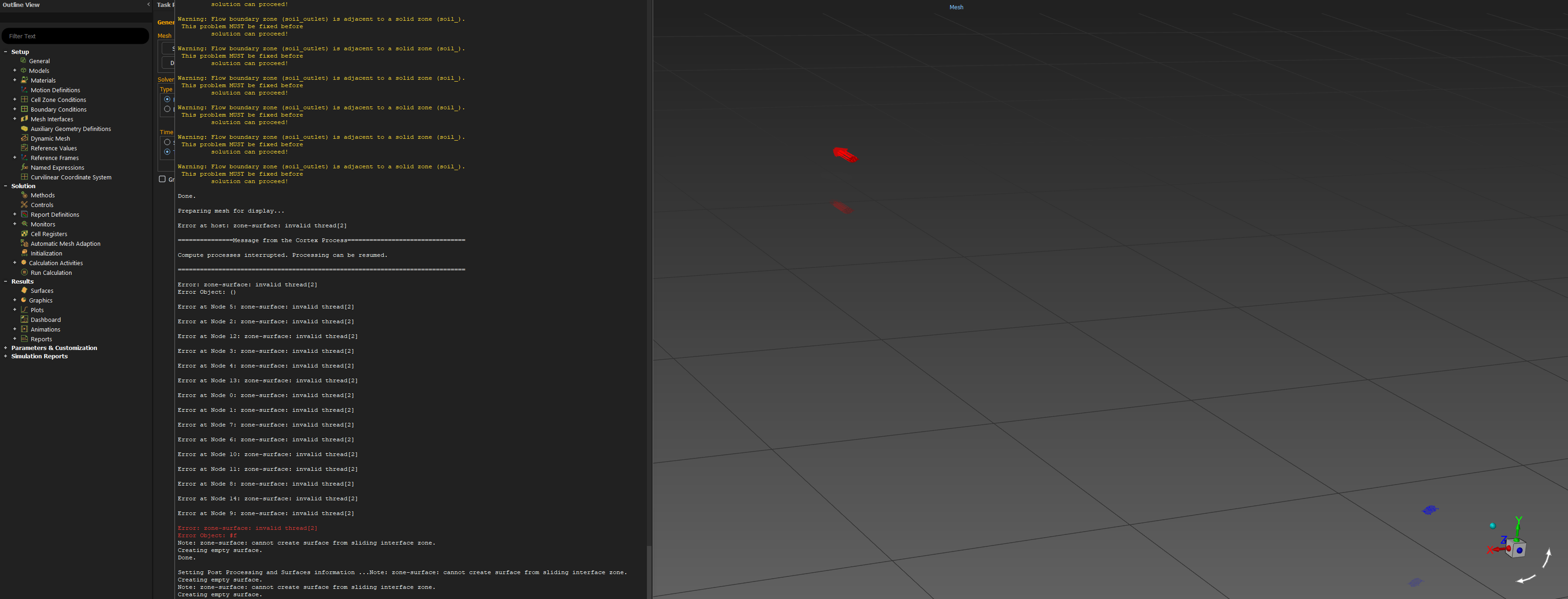Collapse the Setup section

coord(6,52)
